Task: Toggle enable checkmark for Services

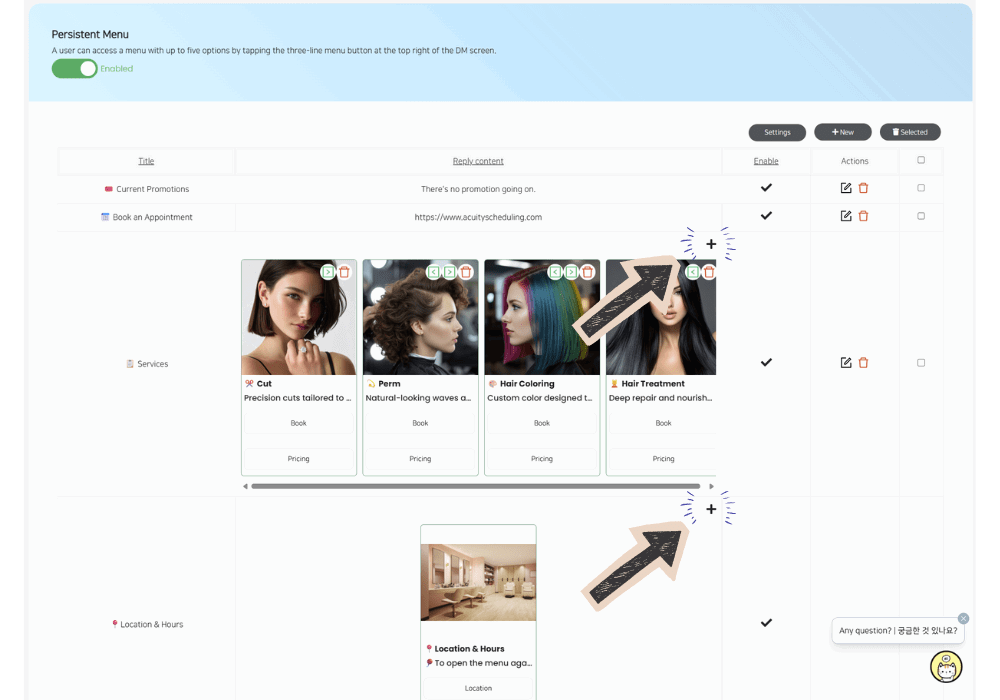Action: click(x=767, y=362)
